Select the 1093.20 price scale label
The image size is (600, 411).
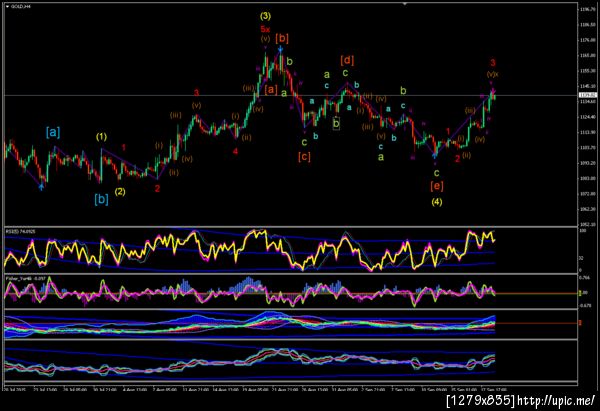pos(588,163)
